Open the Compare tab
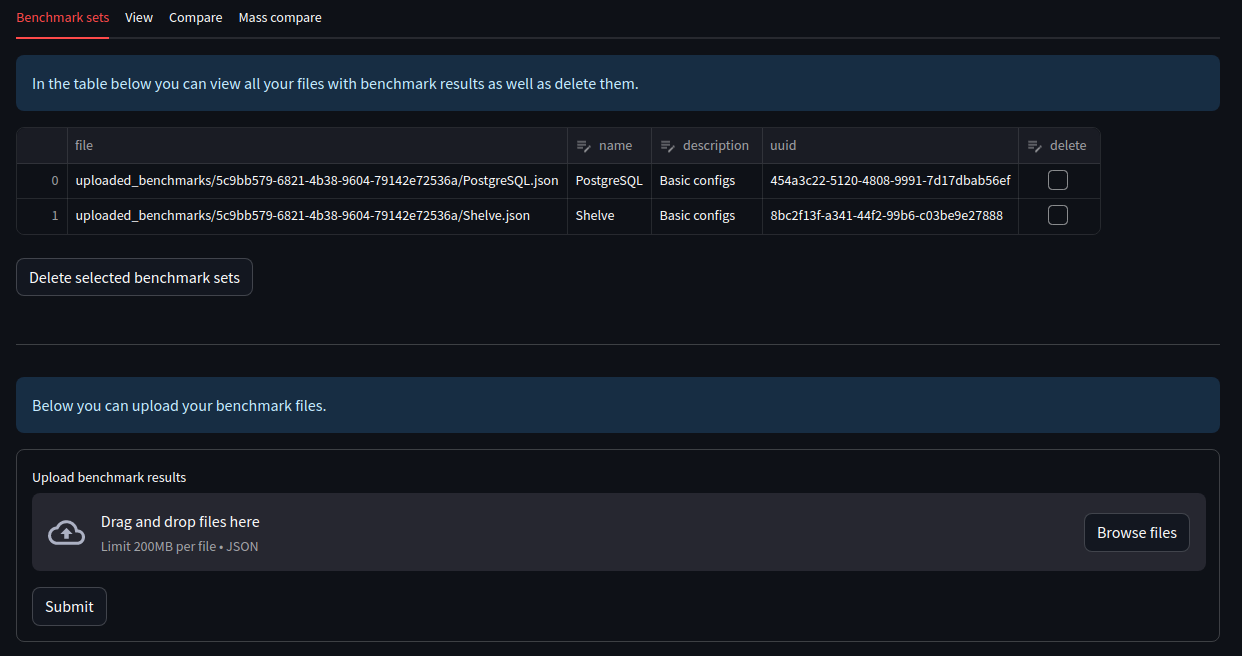 [x=195, y=17]
